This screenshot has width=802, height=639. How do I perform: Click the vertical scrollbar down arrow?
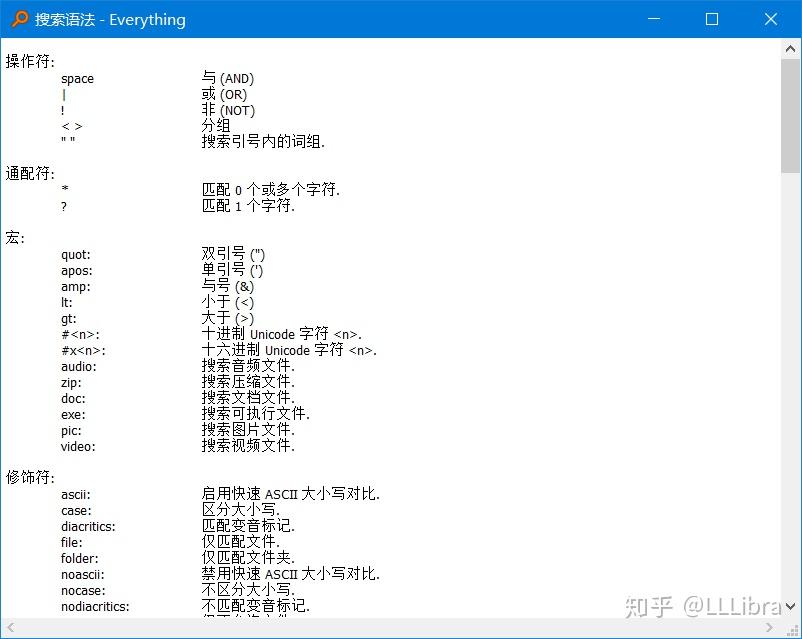coord(790,607)
